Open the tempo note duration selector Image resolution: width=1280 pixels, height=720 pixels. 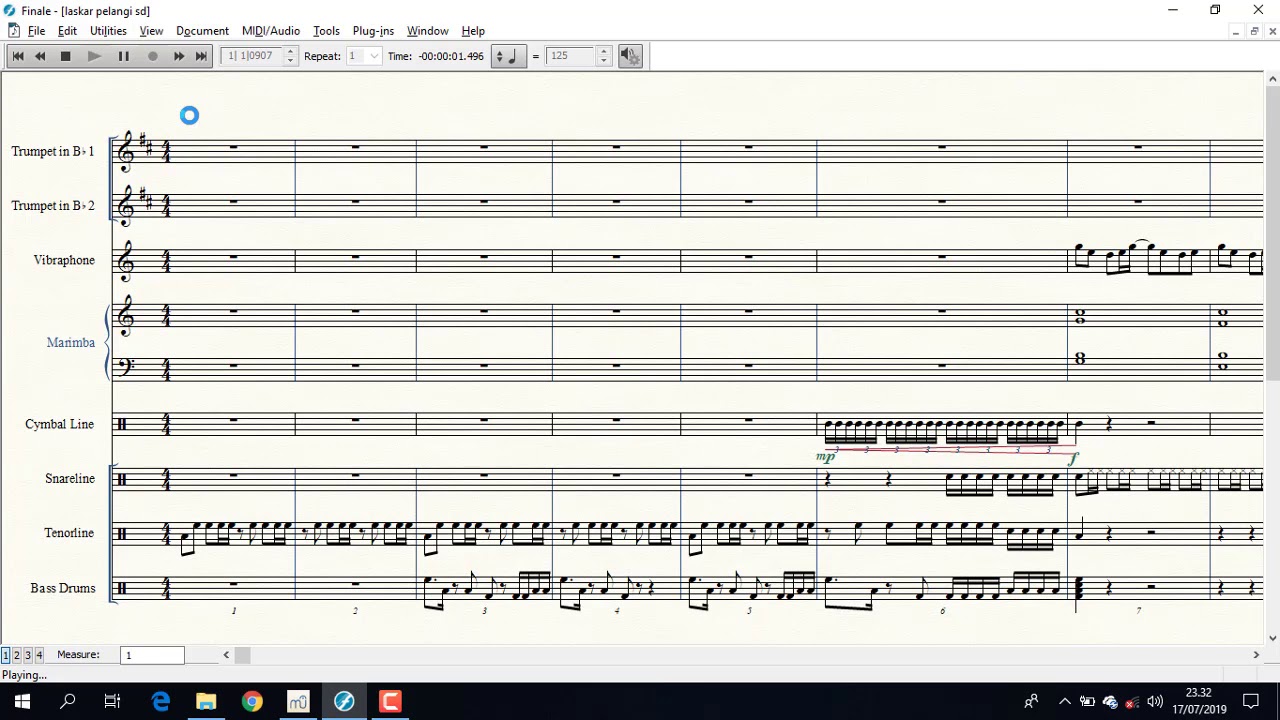507,56
